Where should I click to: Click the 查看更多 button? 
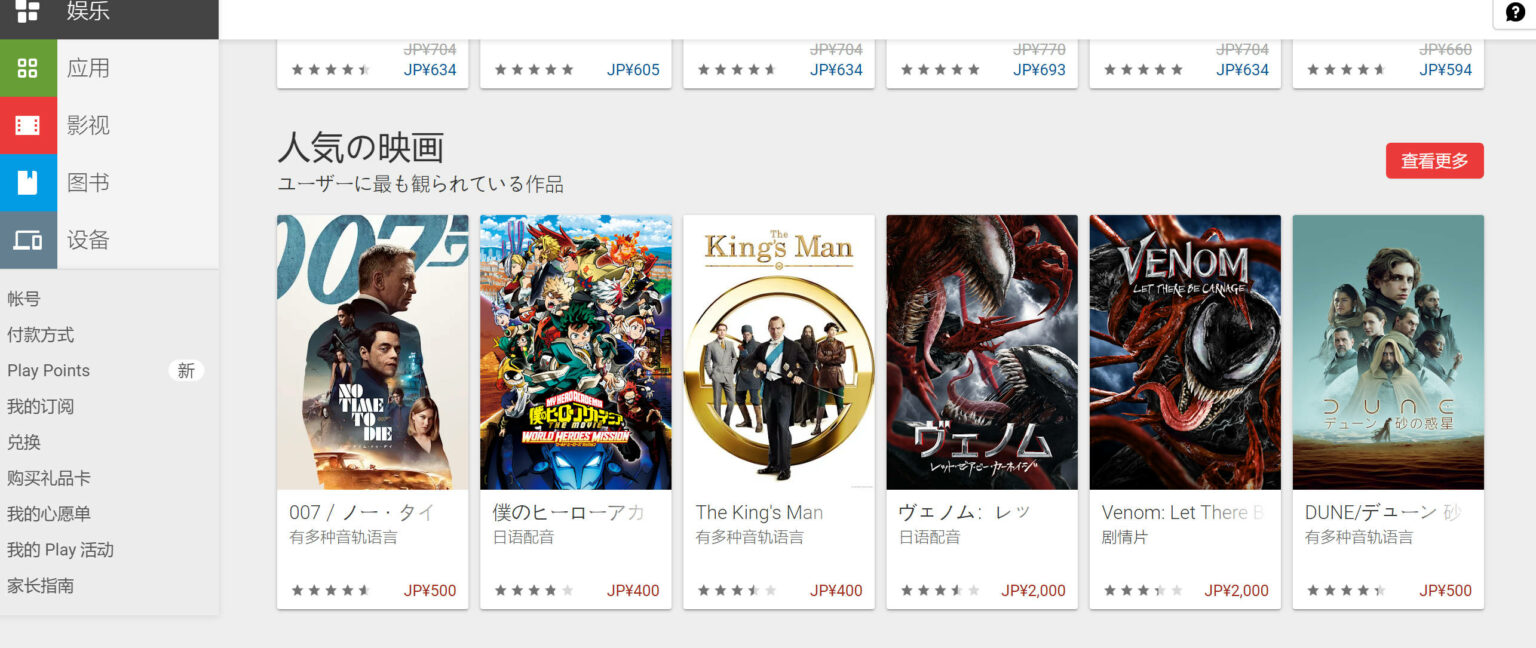(x=1434, y=161)
